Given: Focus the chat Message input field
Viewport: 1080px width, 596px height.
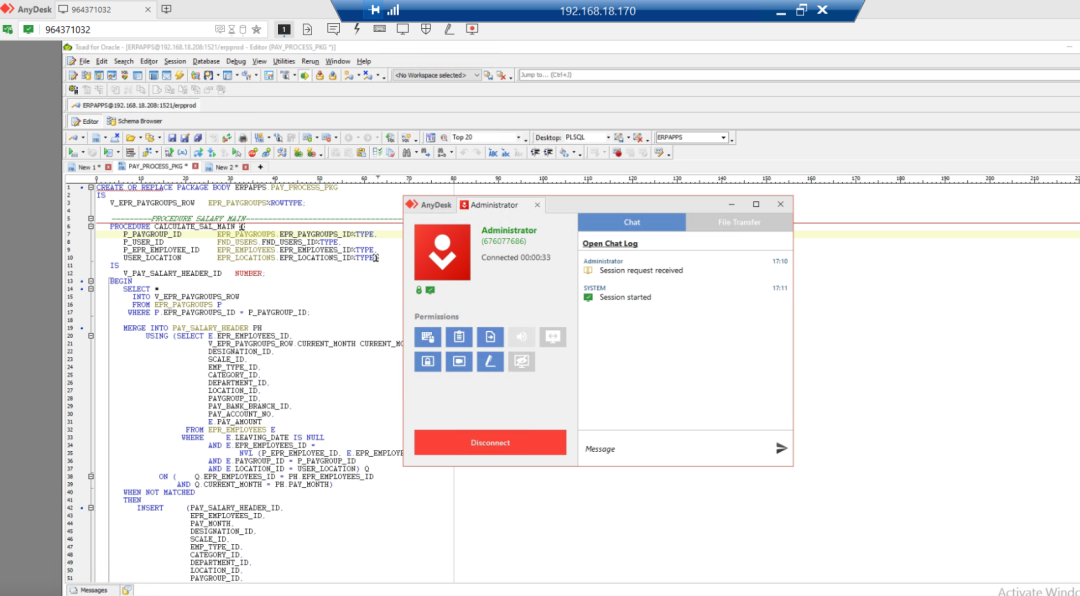Looking at the screenshot, I should [x=676, y=449].
